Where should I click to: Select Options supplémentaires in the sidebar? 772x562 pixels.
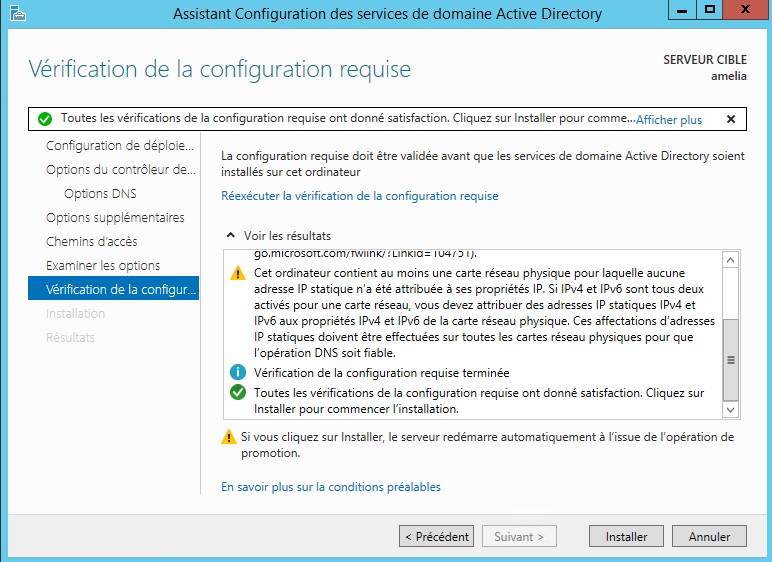point(115,218)
